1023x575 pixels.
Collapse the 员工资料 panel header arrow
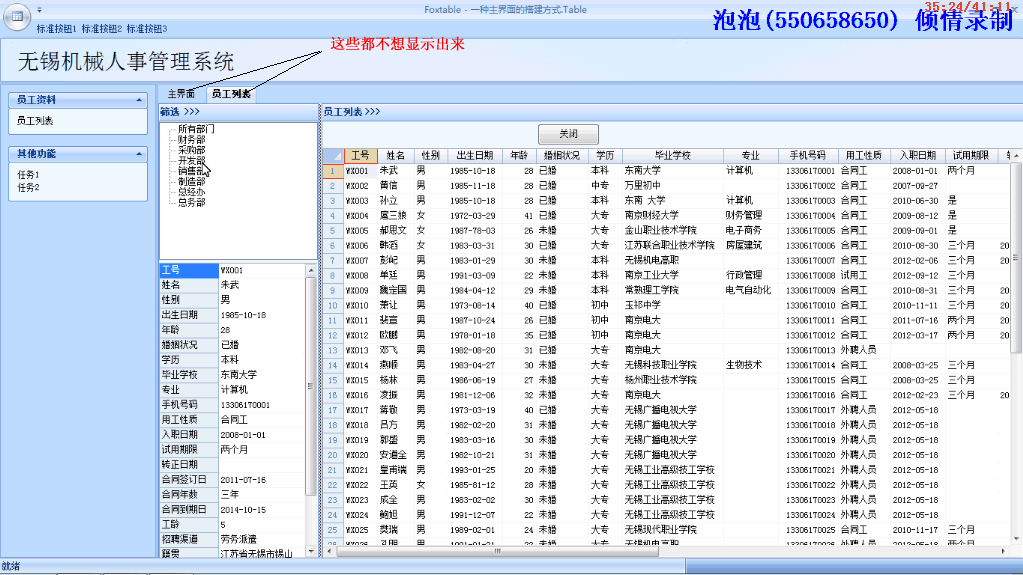(141, 100)
